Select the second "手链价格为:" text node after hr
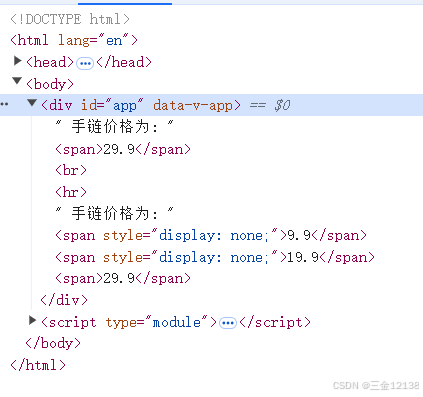The width and height of the screenshot is (423, 397). [x=114, y=213]
